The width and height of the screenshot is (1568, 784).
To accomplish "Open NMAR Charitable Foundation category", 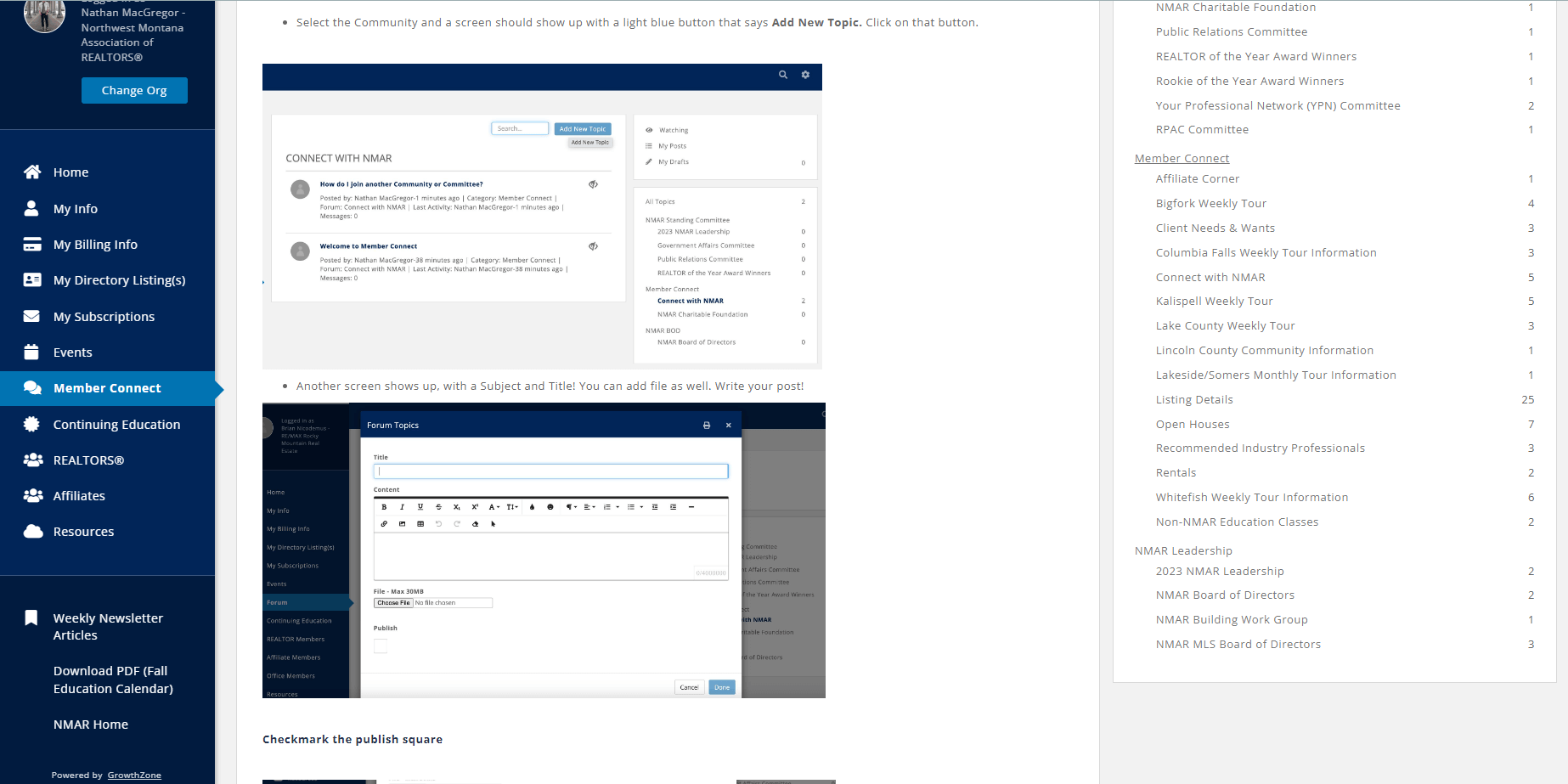I will pyautogui.click(x=1236, y=8).
